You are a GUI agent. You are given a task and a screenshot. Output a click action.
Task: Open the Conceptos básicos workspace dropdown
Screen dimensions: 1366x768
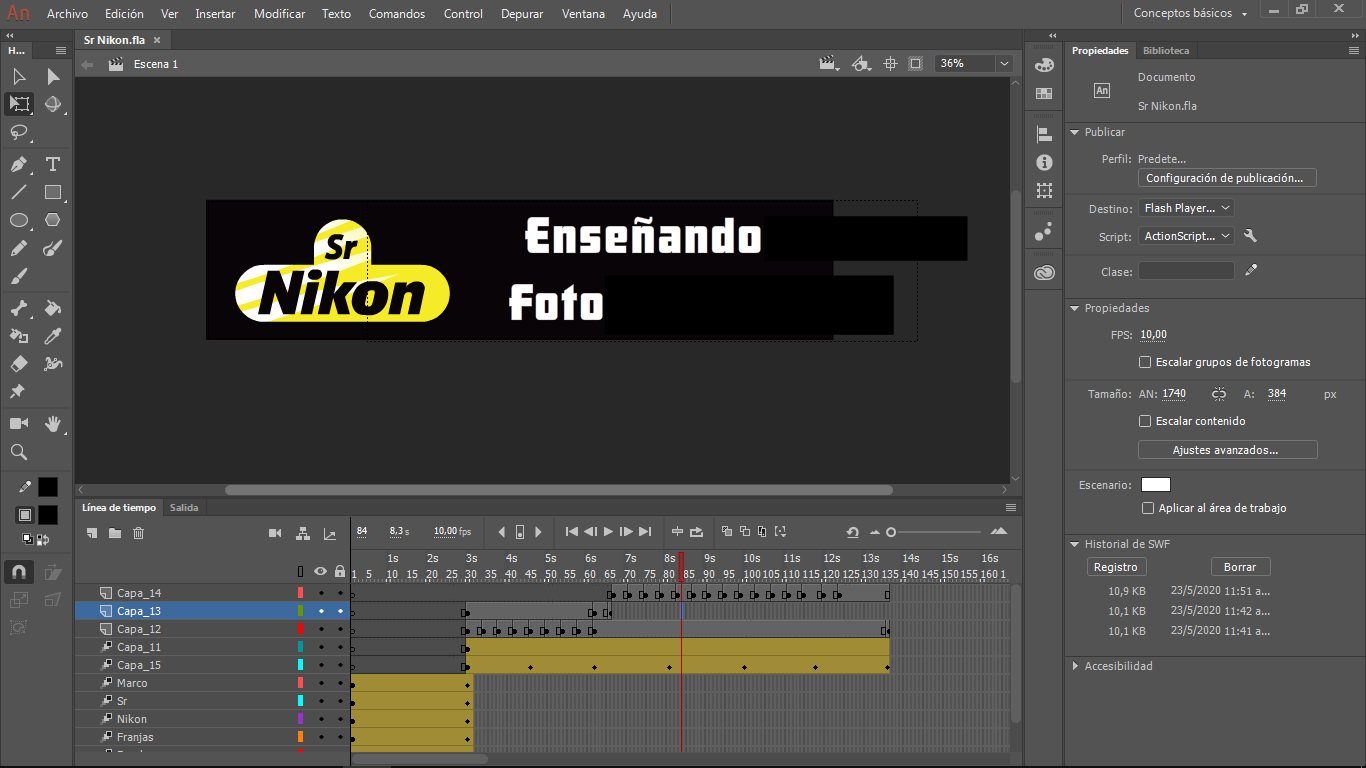(x=1191, y=13)
